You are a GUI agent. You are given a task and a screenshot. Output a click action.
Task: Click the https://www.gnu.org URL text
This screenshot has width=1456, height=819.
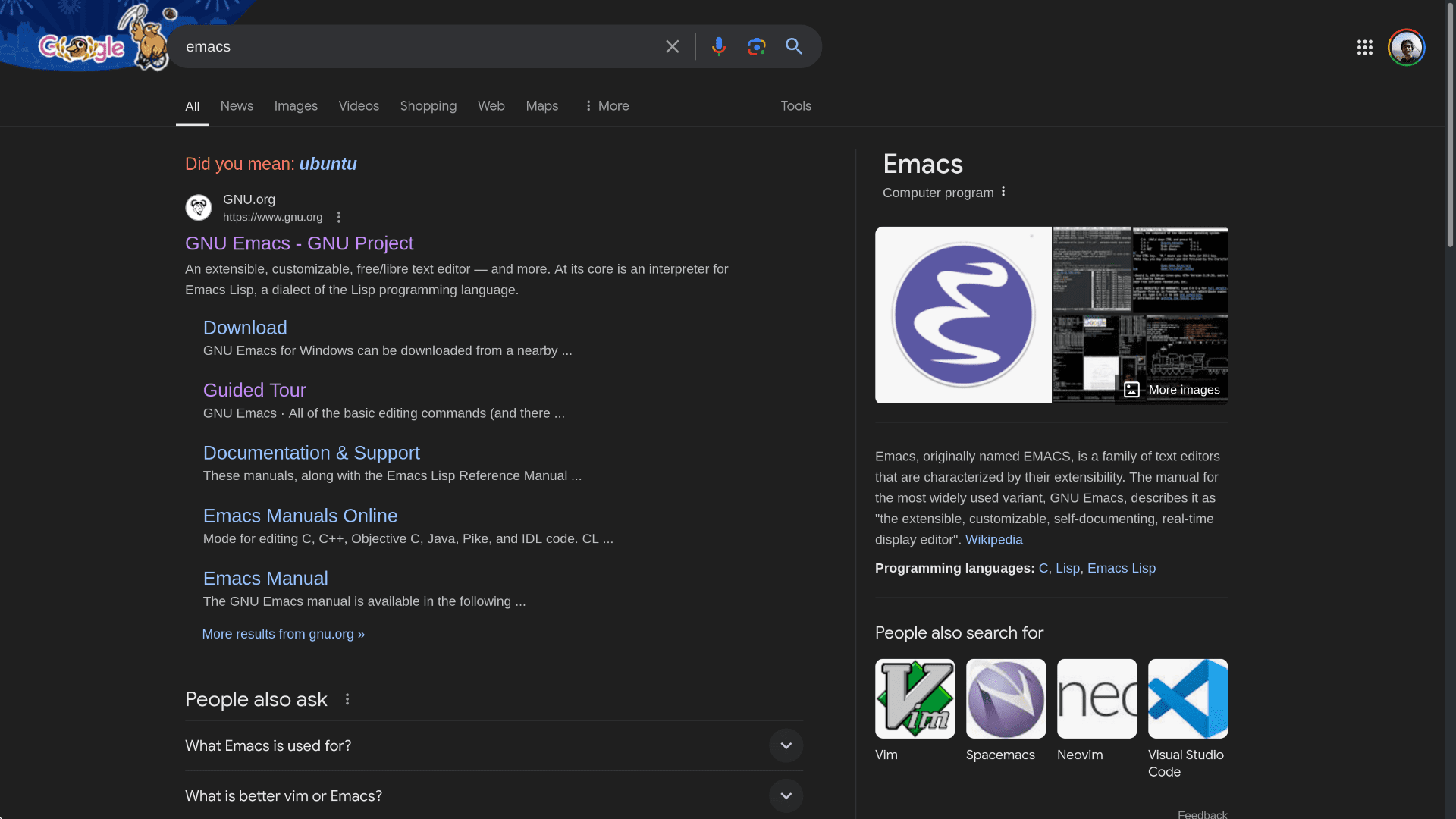click(273, 218)
